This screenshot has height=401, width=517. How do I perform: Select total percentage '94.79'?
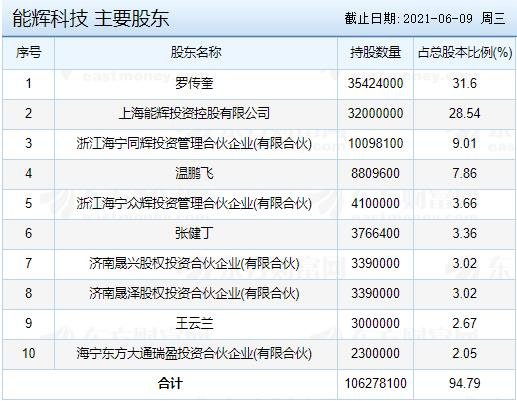click(x=465, y=383)
